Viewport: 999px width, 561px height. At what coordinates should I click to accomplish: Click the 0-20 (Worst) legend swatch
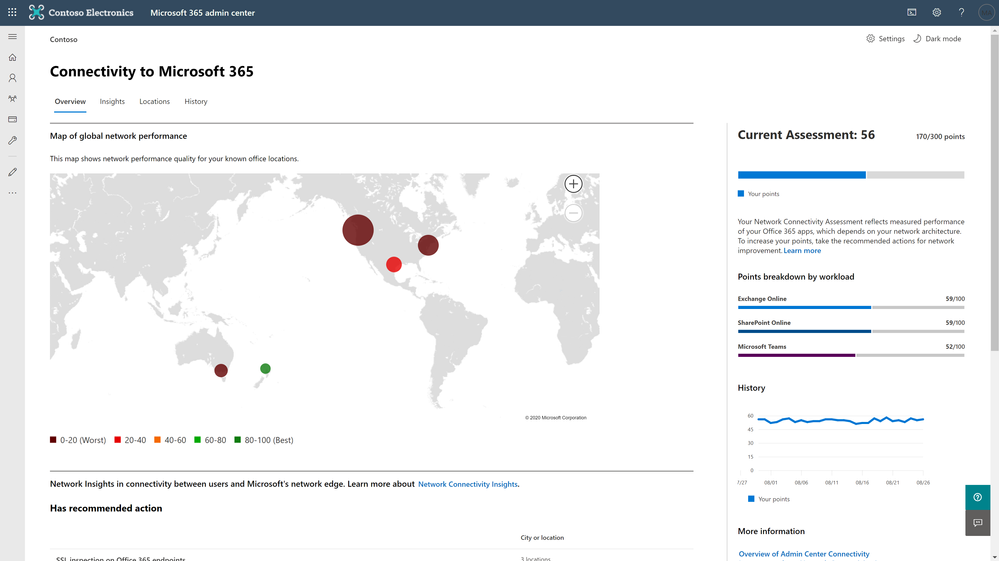[x=53, y=440]
